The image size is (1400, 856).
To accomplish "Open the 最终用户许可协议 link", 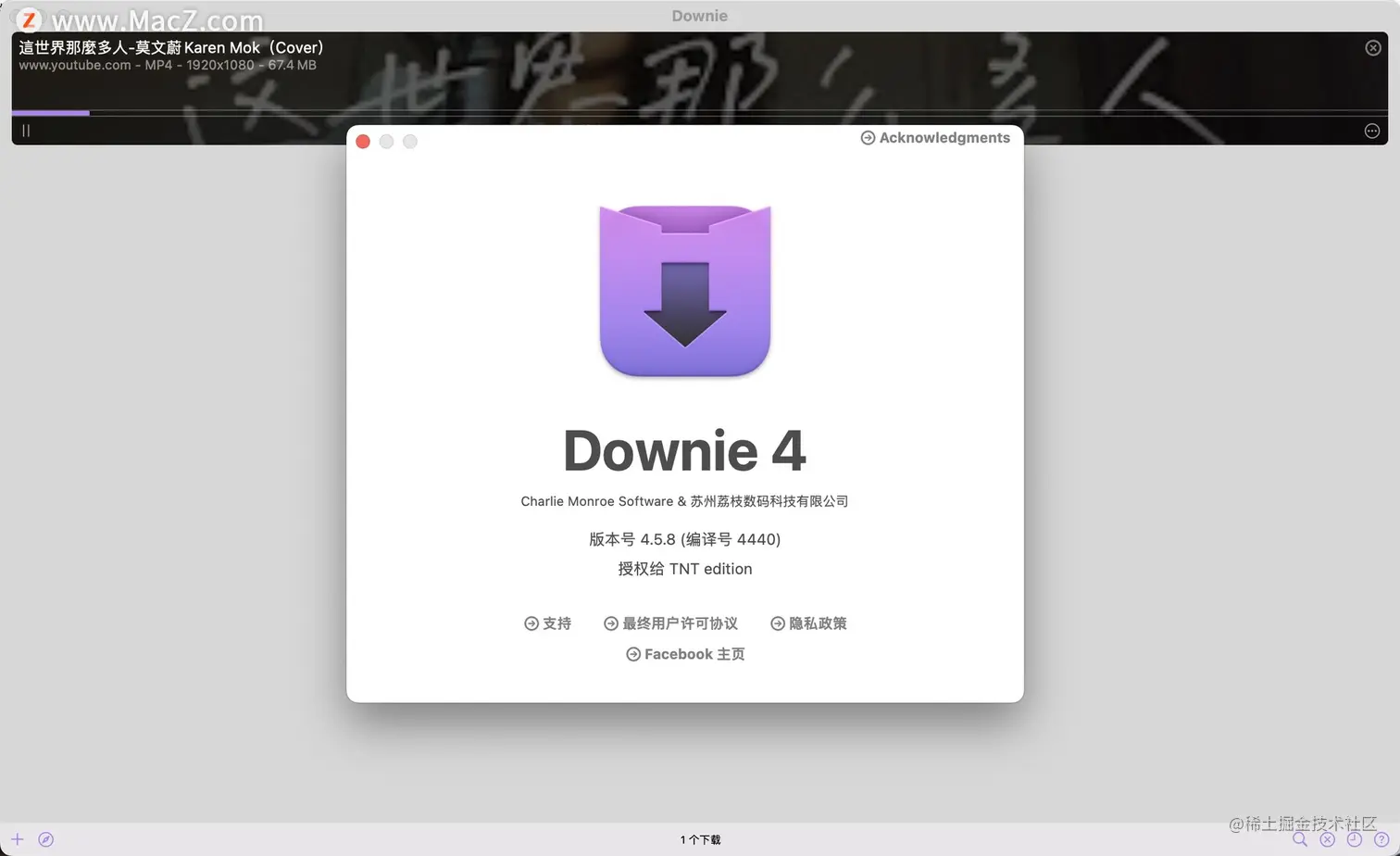I will coord(670,623).
